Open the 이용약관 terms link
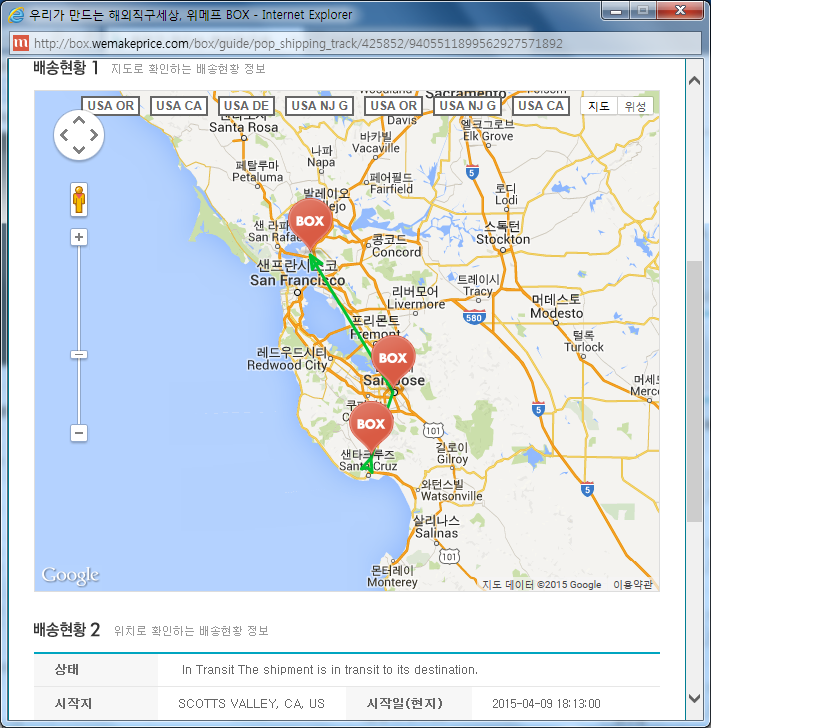 632,585
